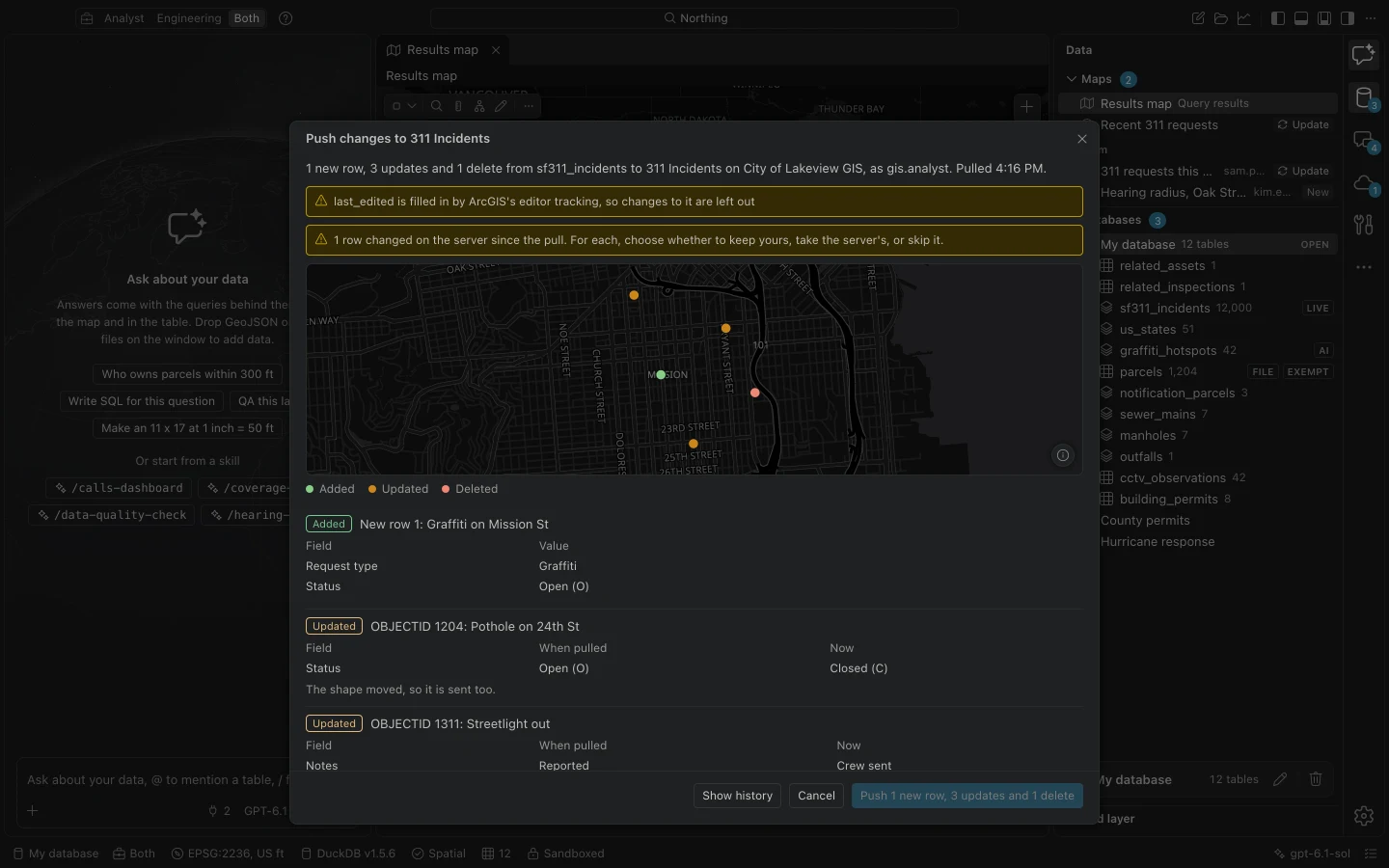Close the Results map tab
The image size is (1389, 868).
[x=496, y=50]
